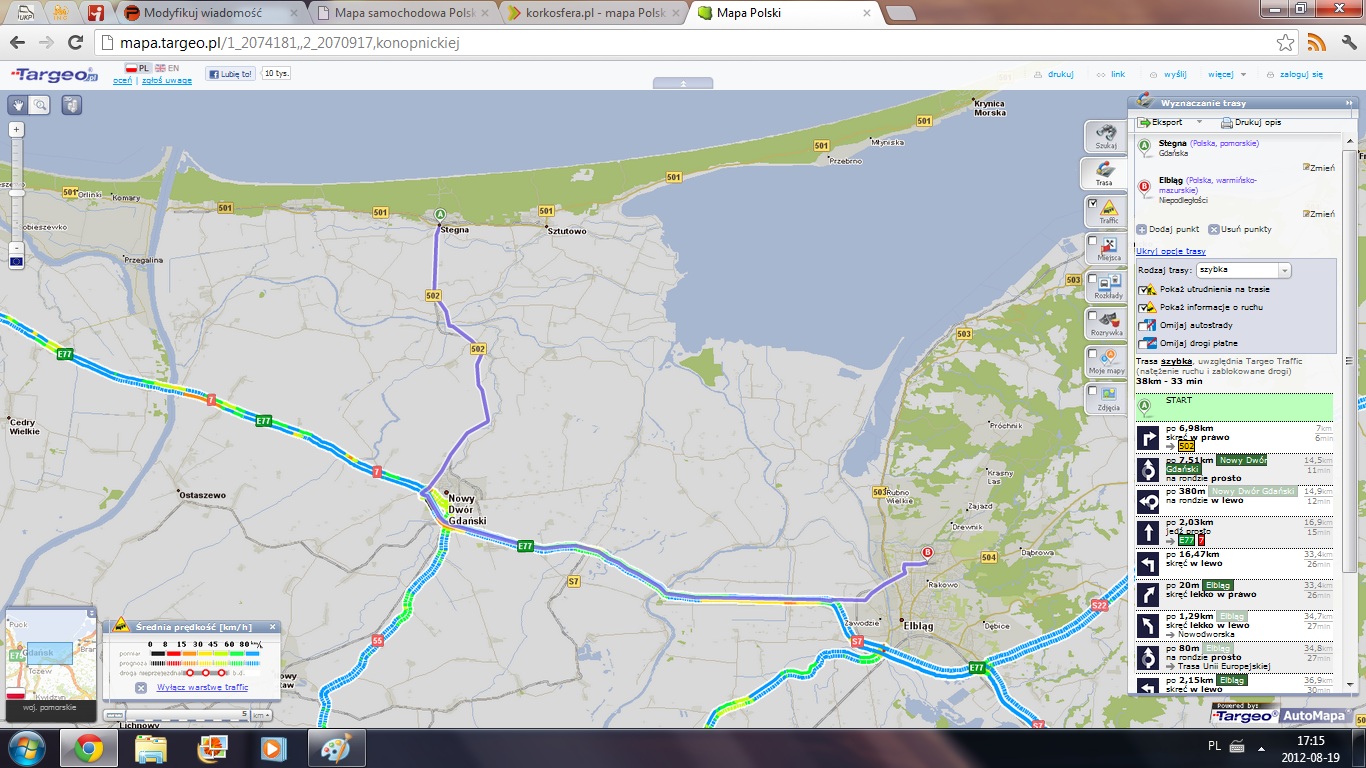Open the Trasa route panel button

(1104, 172)
